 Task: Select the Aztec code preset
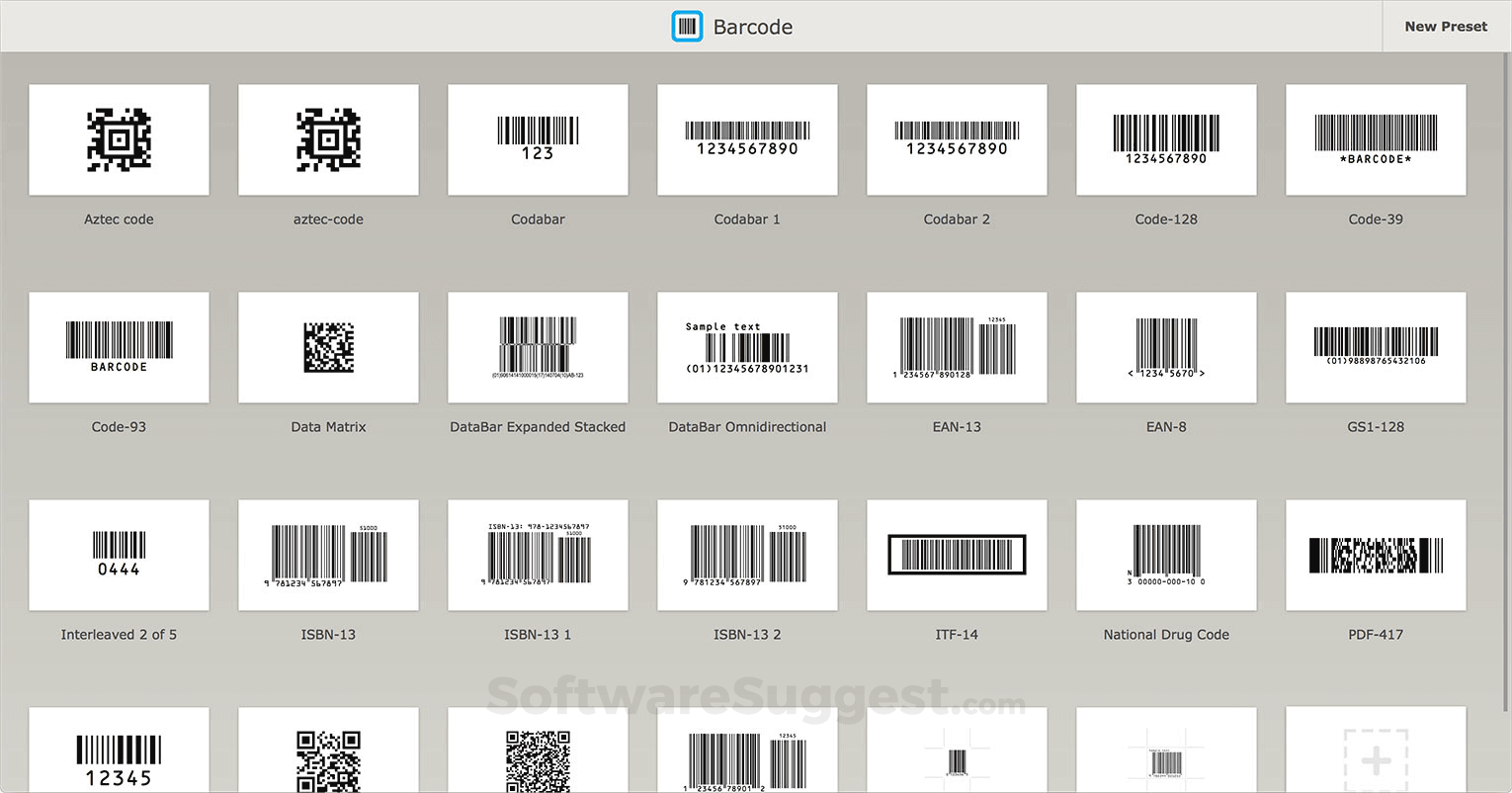pyautogui.click(x=119, y=139)
